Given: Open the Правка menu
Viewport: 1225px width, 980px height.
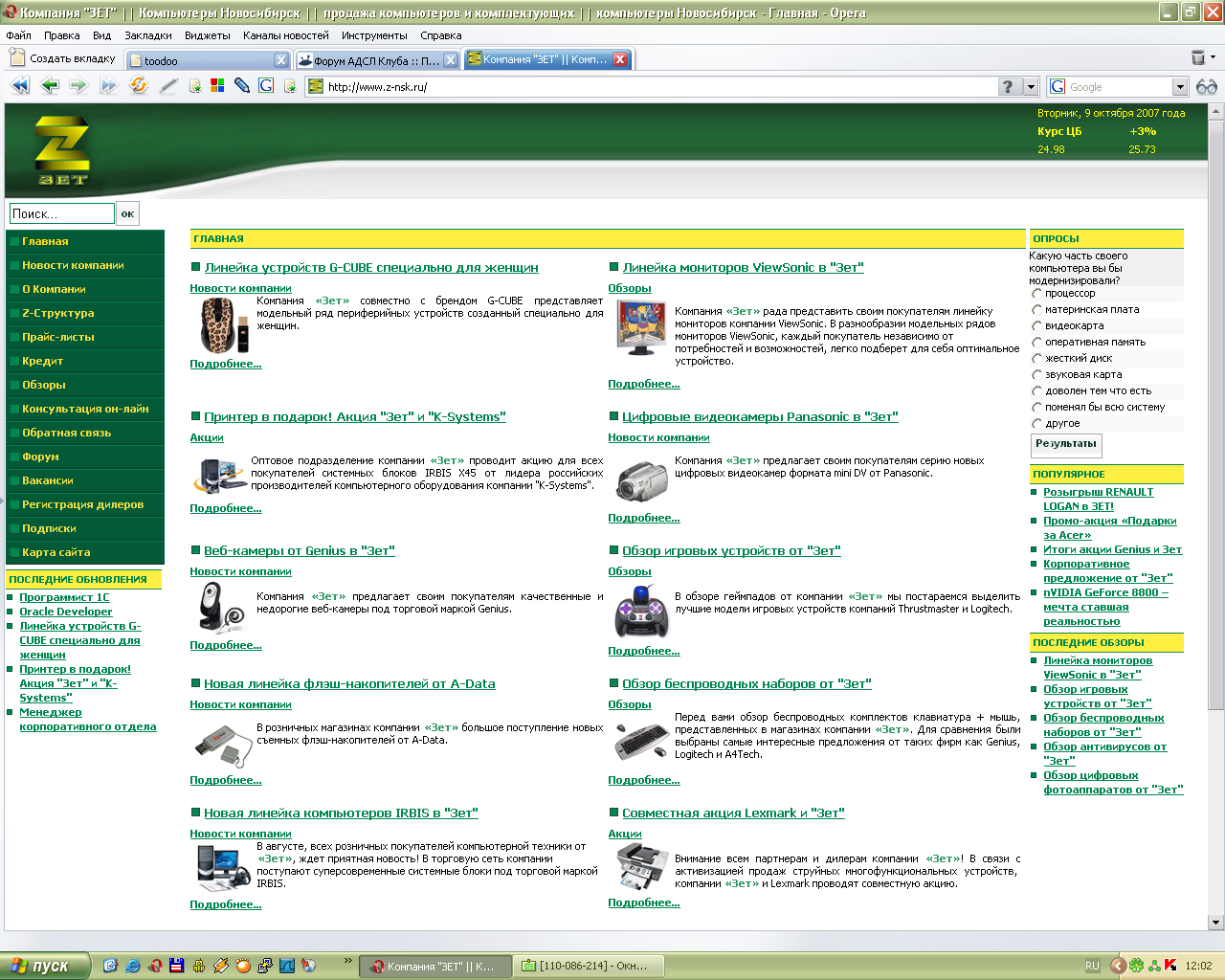Looking at the screenshot, I should tap(61, 35).
